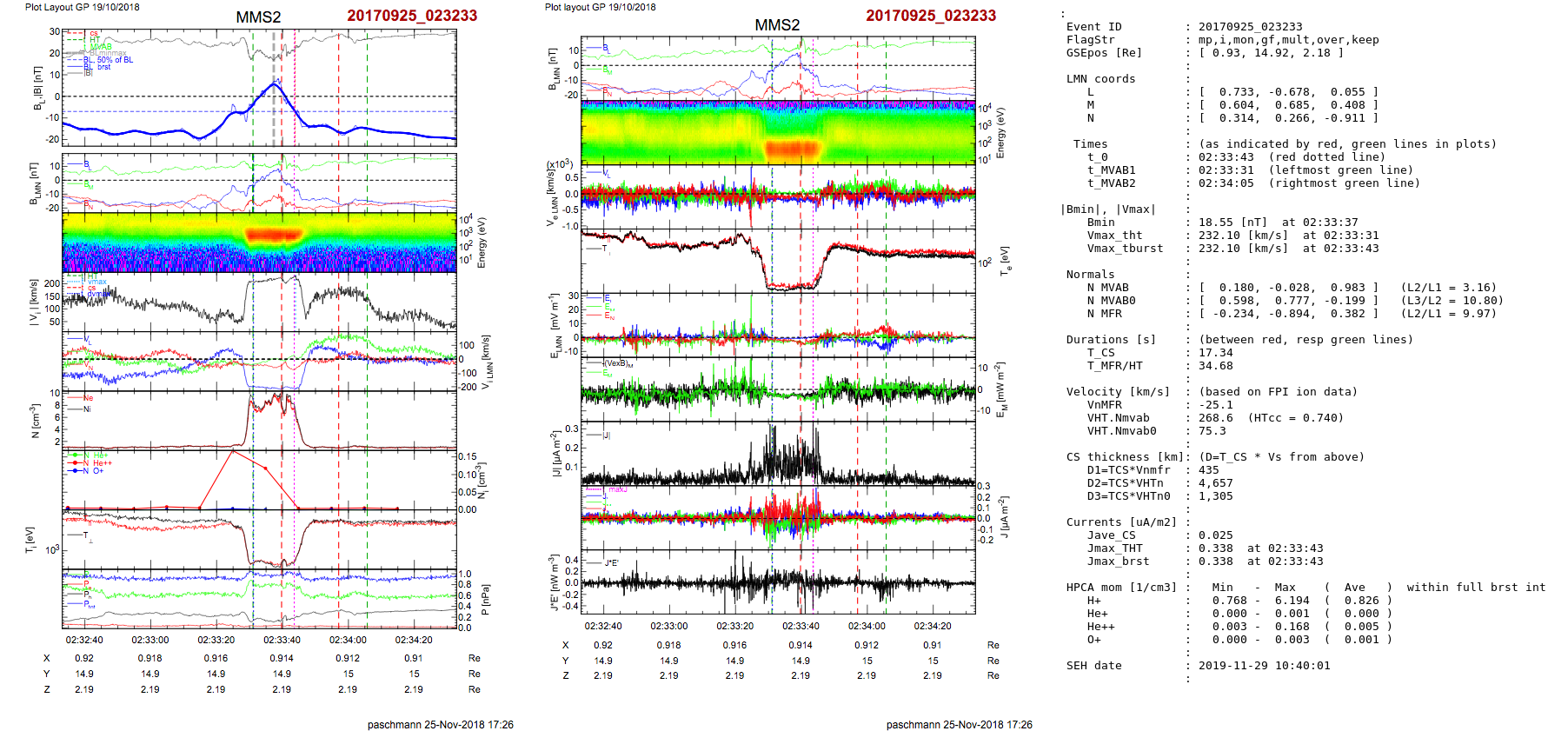The height and width of the screenshot is (731, 1568).
Task: Click the red hot spot in the left energy spectrogram
Action: pos(274,235)
